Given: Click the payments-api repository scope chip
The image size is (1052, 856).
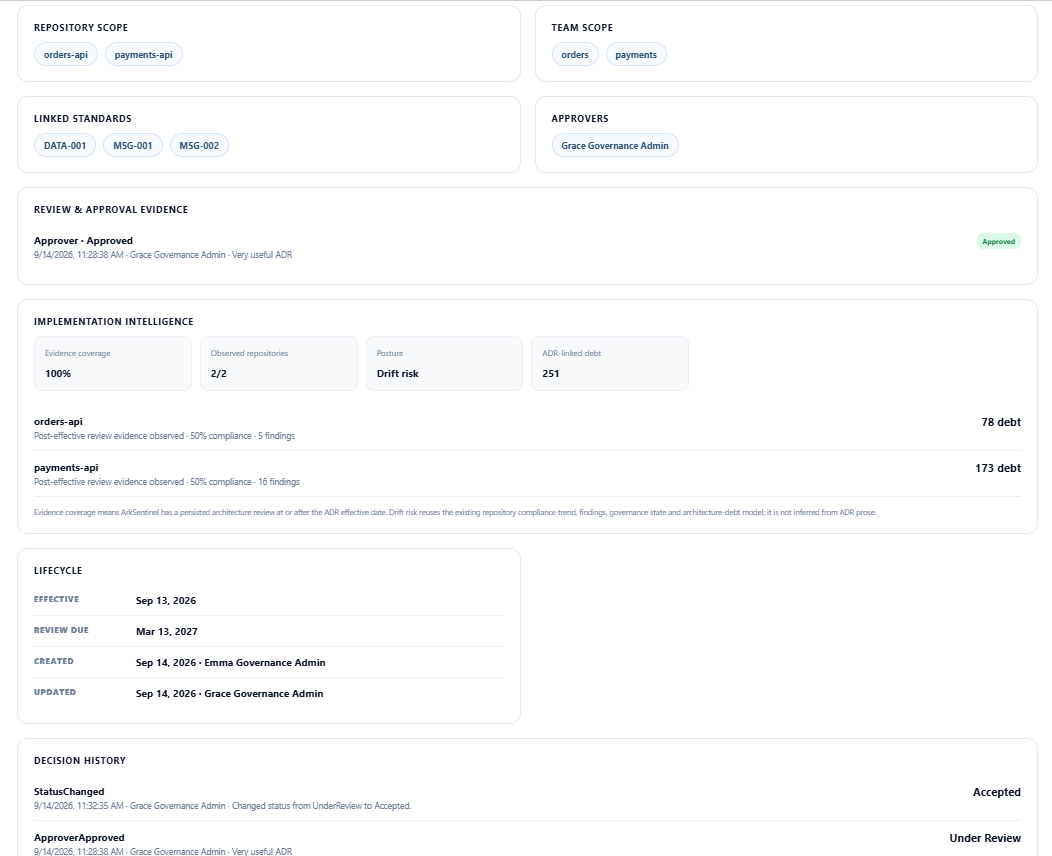Looking at the screenshot, I should coord(144,55).
